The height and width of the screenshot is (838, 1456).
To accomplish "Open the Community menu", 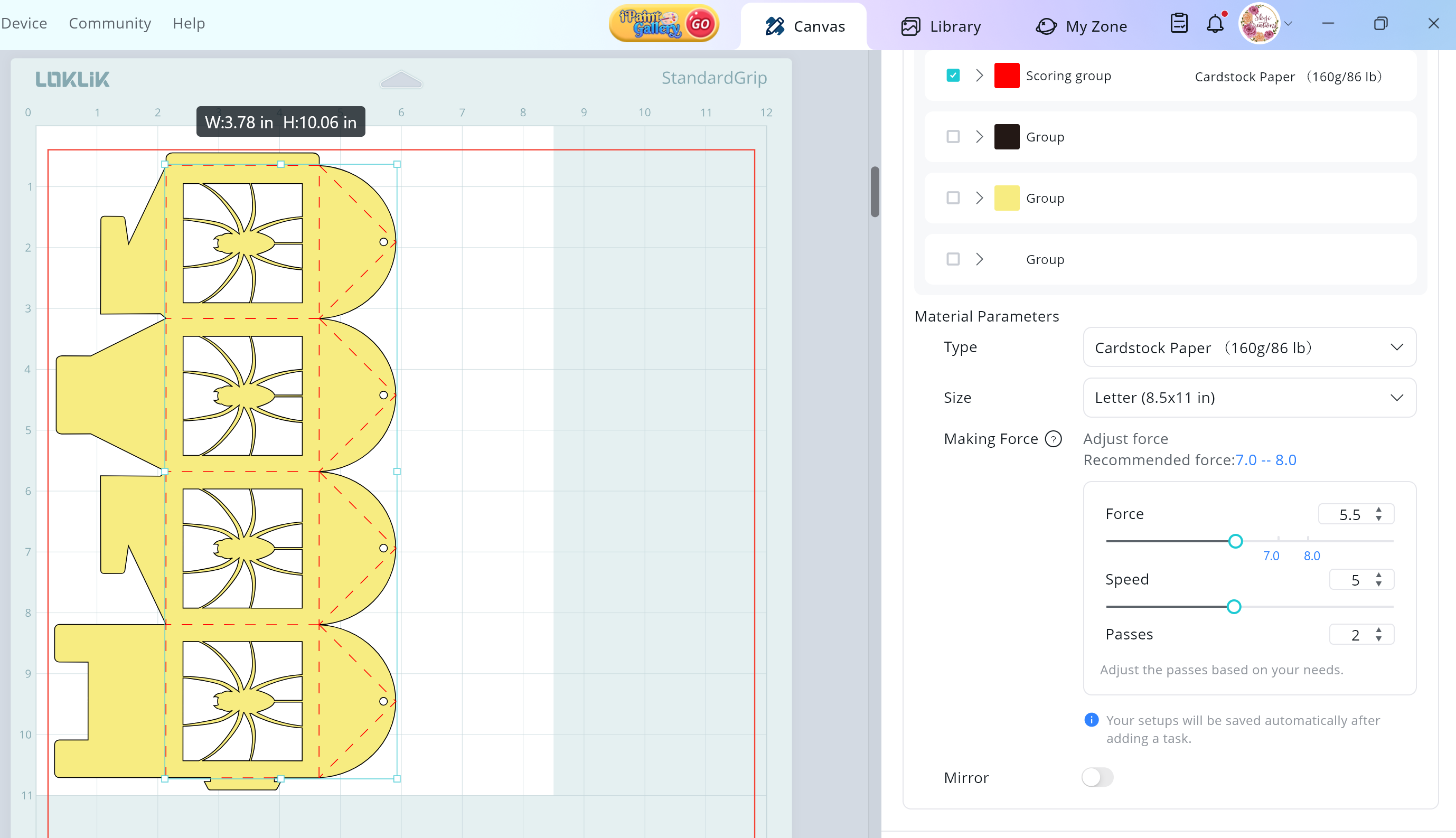I will [x=110, y=24].
